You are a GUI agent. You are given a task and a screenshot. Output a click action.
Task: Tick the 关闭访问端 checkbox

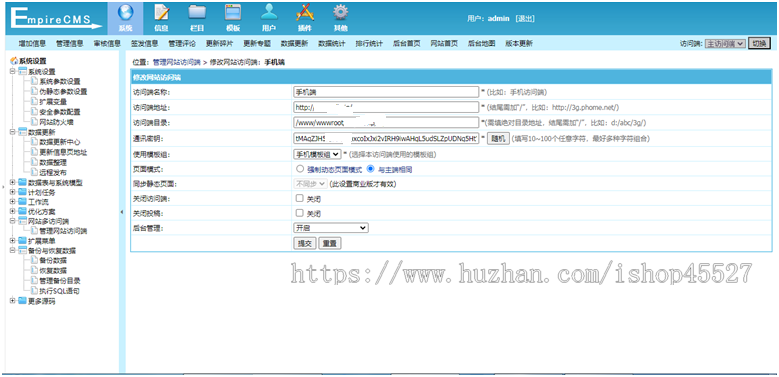click(299, 198)
